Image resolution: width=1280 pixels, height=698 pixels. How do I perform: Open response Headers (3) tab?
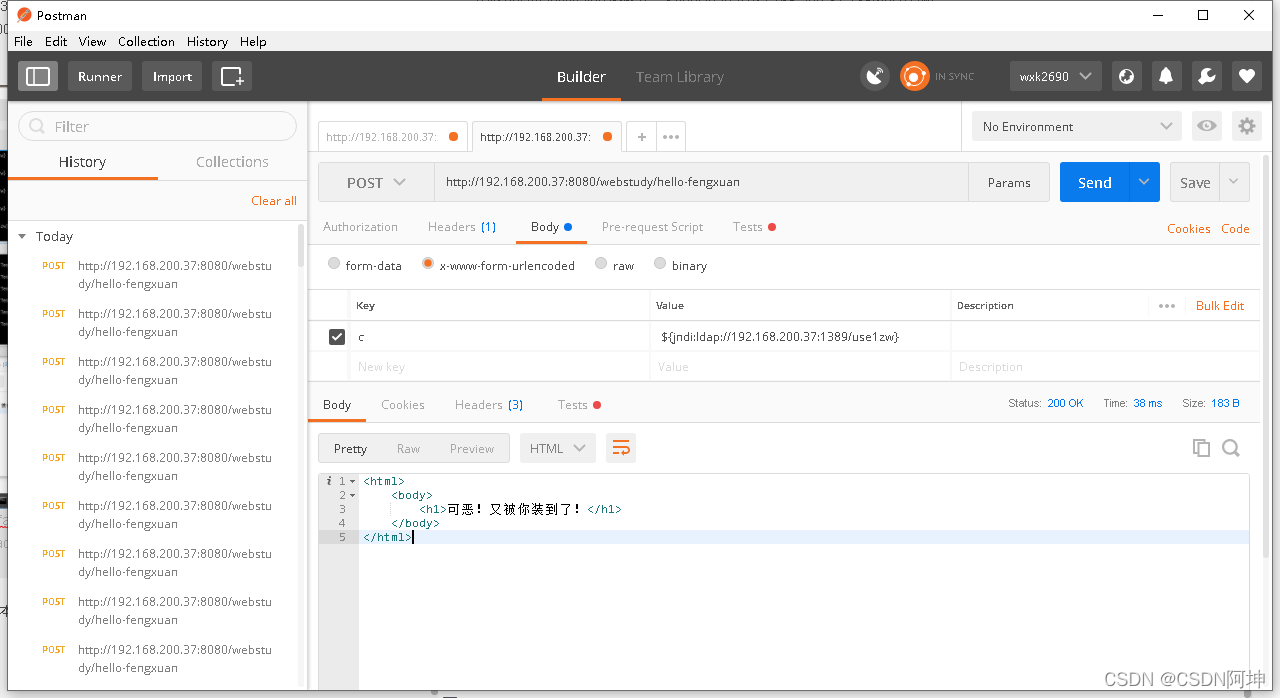489,405
